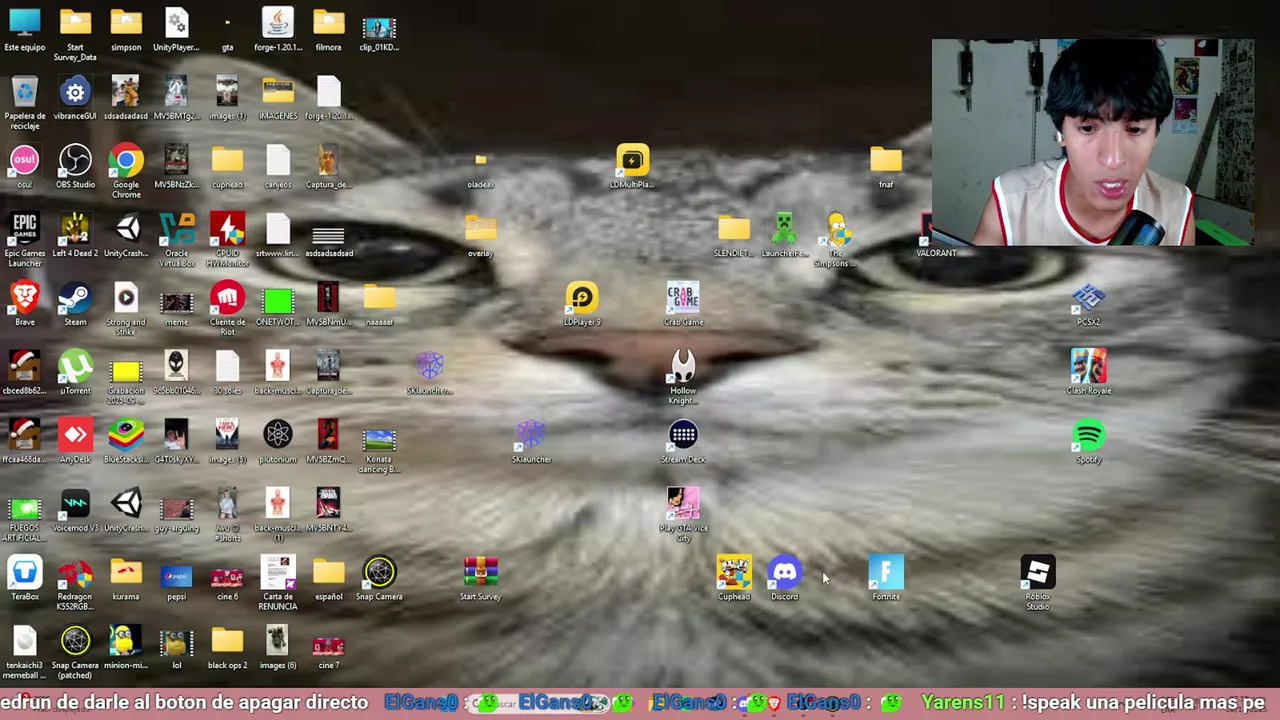
Task: Click the streamer webcam overlay
Action: 1093,143
